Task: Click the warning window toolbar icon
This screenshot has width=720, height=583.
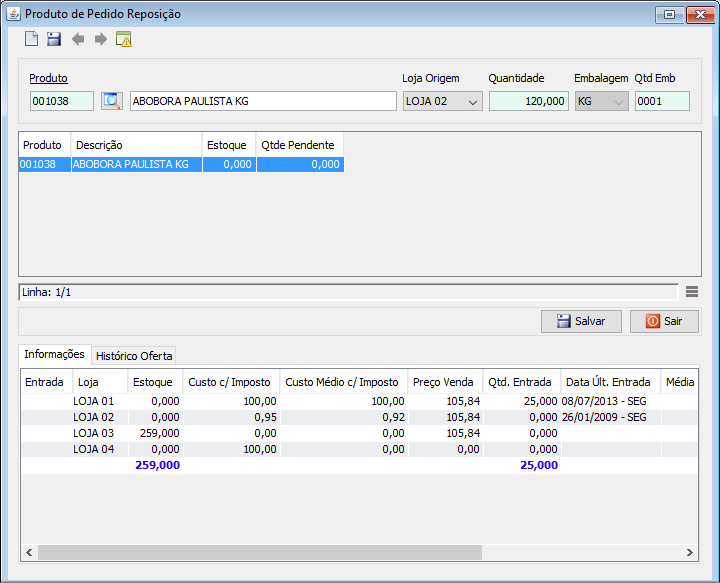Action: (124, 39)
